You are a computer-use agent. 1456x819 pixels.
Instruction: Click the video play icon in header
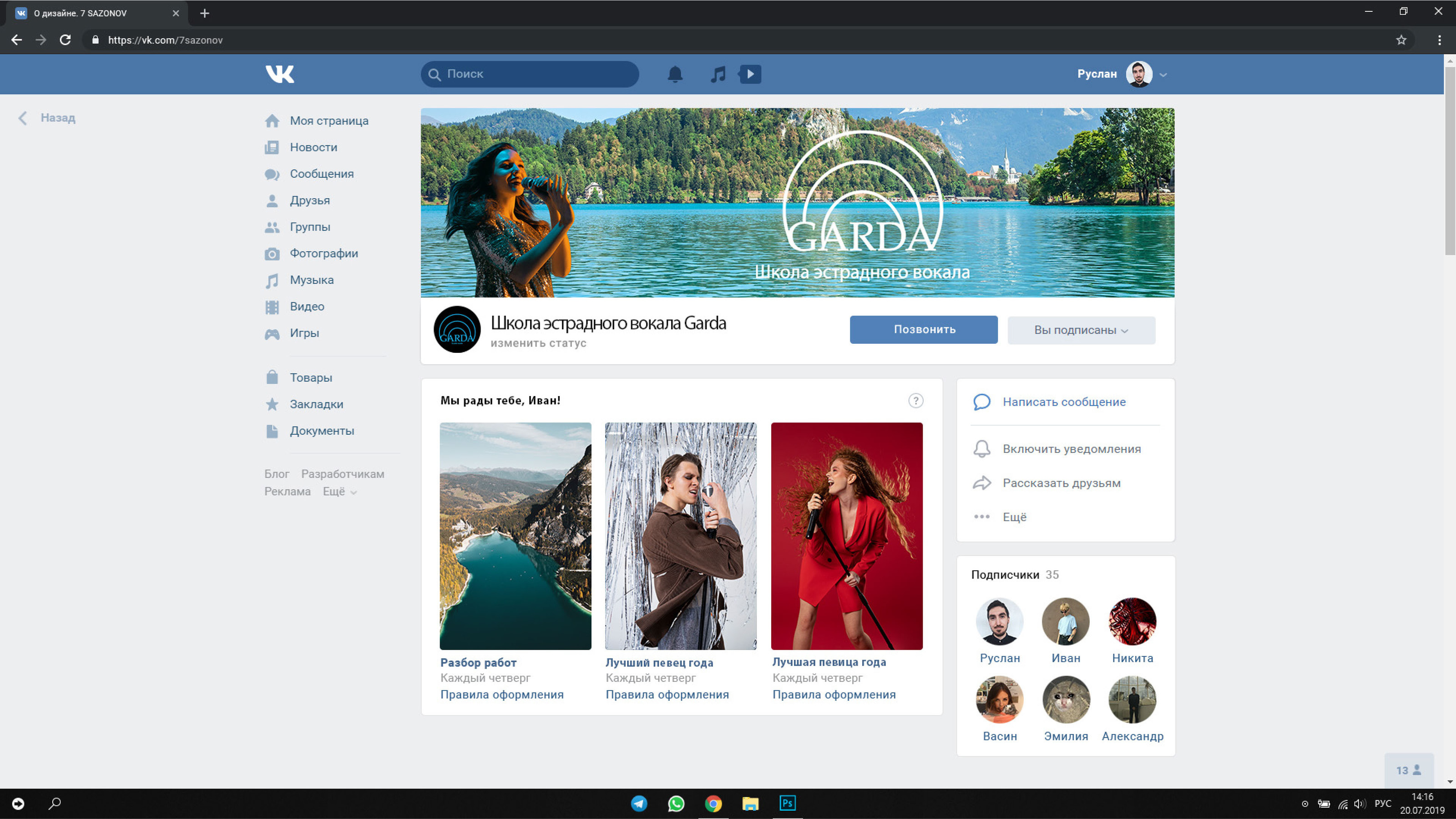coord(750,74)
